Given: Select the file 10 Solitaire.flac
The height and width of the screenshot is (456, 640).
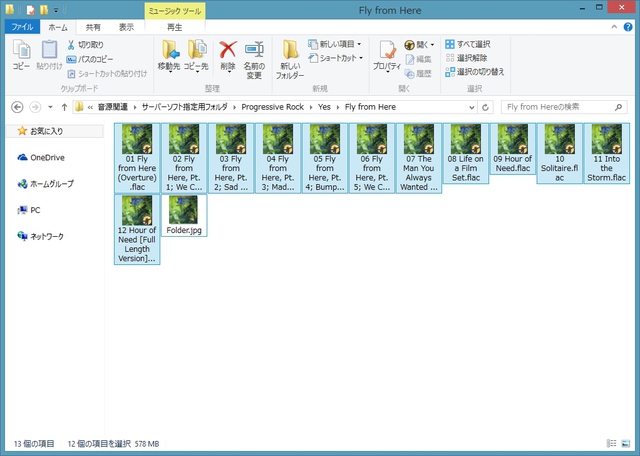Looking at the screenshot, I should coord(560,153).
